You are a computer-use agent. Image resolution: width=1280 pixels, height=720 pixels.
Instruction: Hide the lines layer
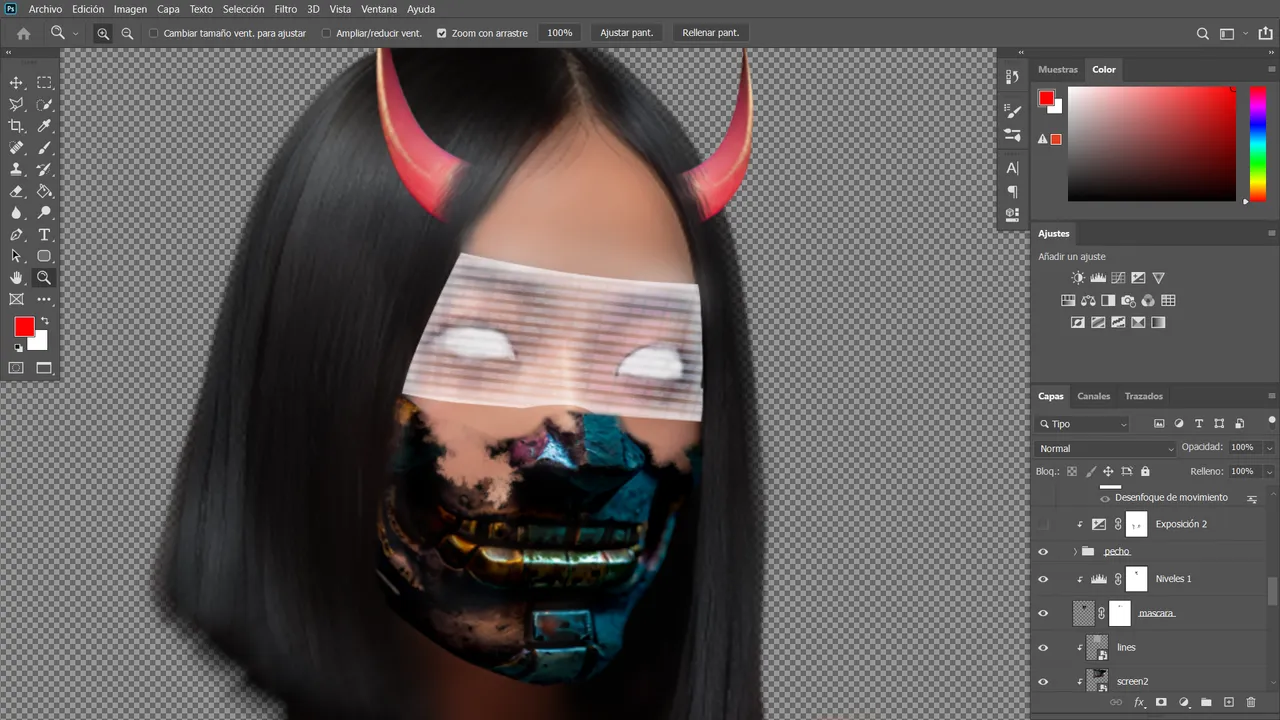point(1043,648)
